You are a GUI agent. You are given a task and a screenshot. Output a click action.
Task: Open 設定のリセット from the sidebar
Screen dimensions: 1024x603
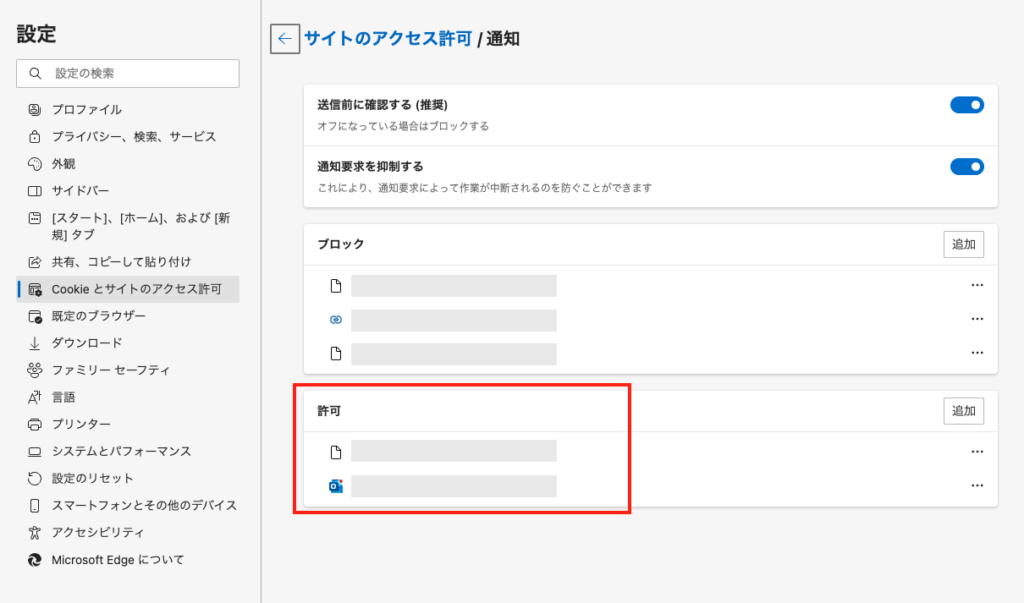[x=92, y=478]
